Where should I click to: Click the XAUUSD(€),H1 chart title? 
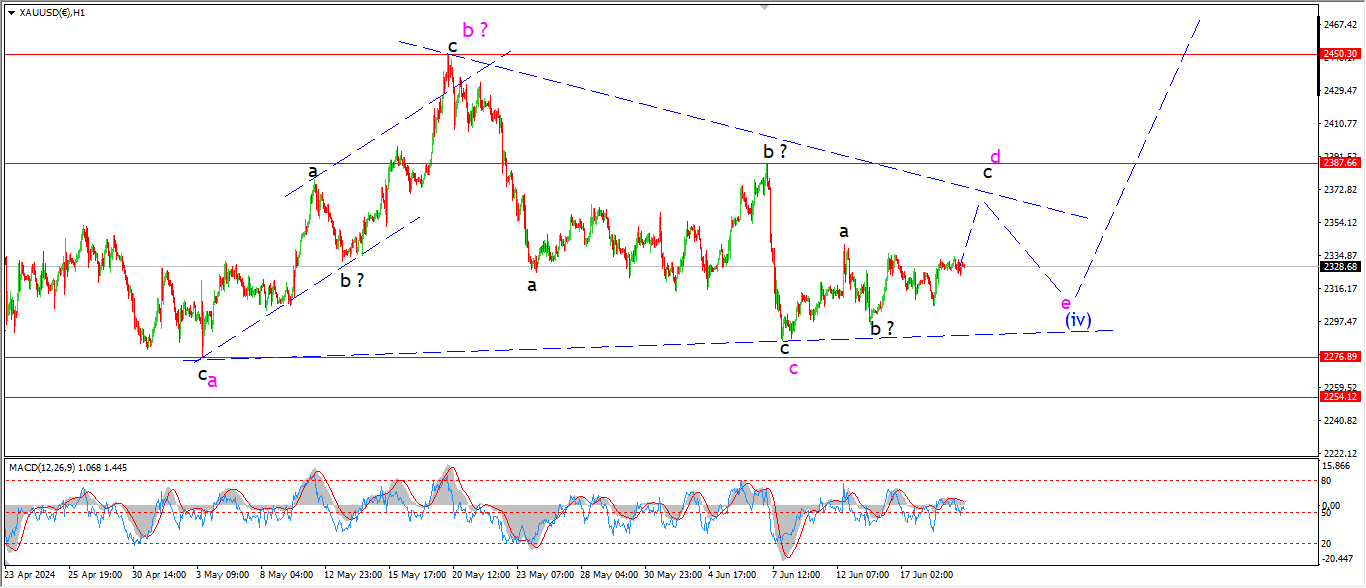[52, 13]
